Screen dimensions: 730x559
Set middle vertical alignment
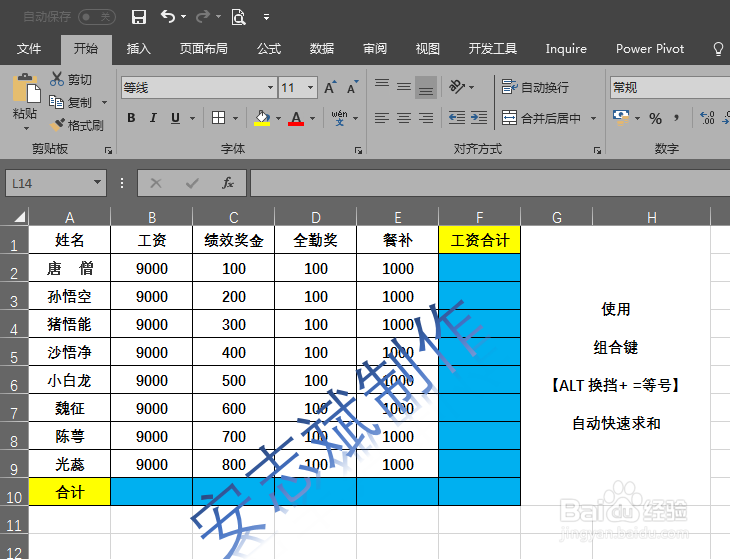(x=404, y=87)
